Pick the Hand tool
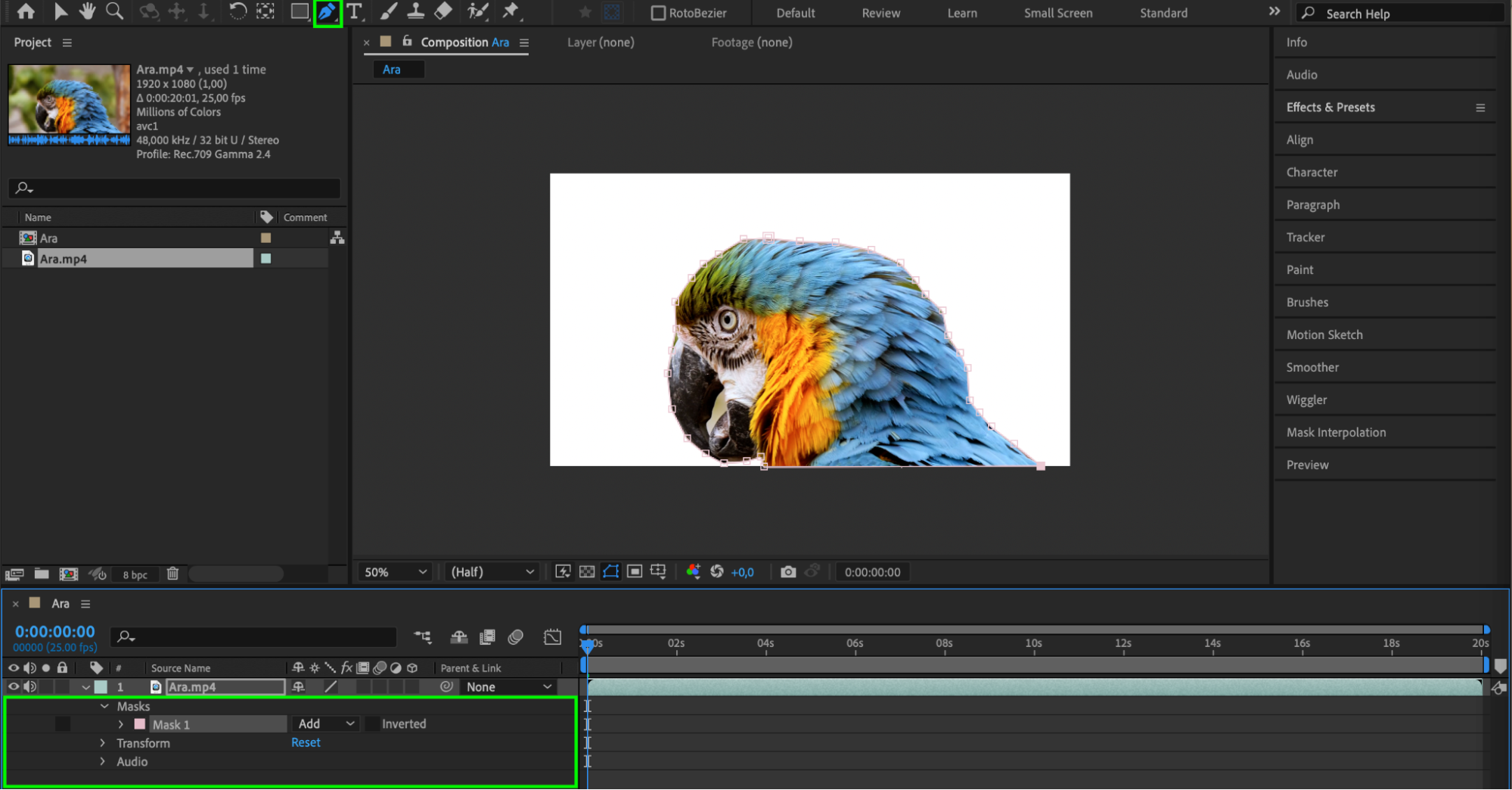This screenshot has height=790, width=1512. coord(87,12)
